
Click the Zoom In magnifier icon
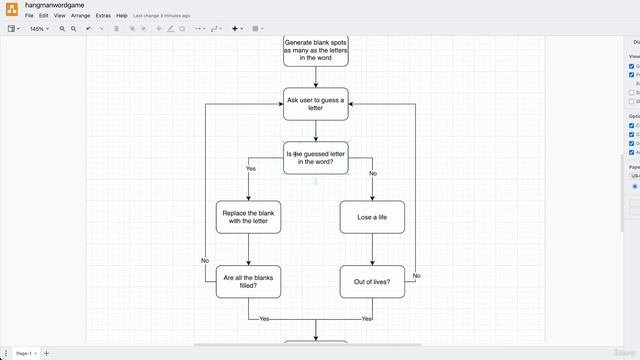62,29
